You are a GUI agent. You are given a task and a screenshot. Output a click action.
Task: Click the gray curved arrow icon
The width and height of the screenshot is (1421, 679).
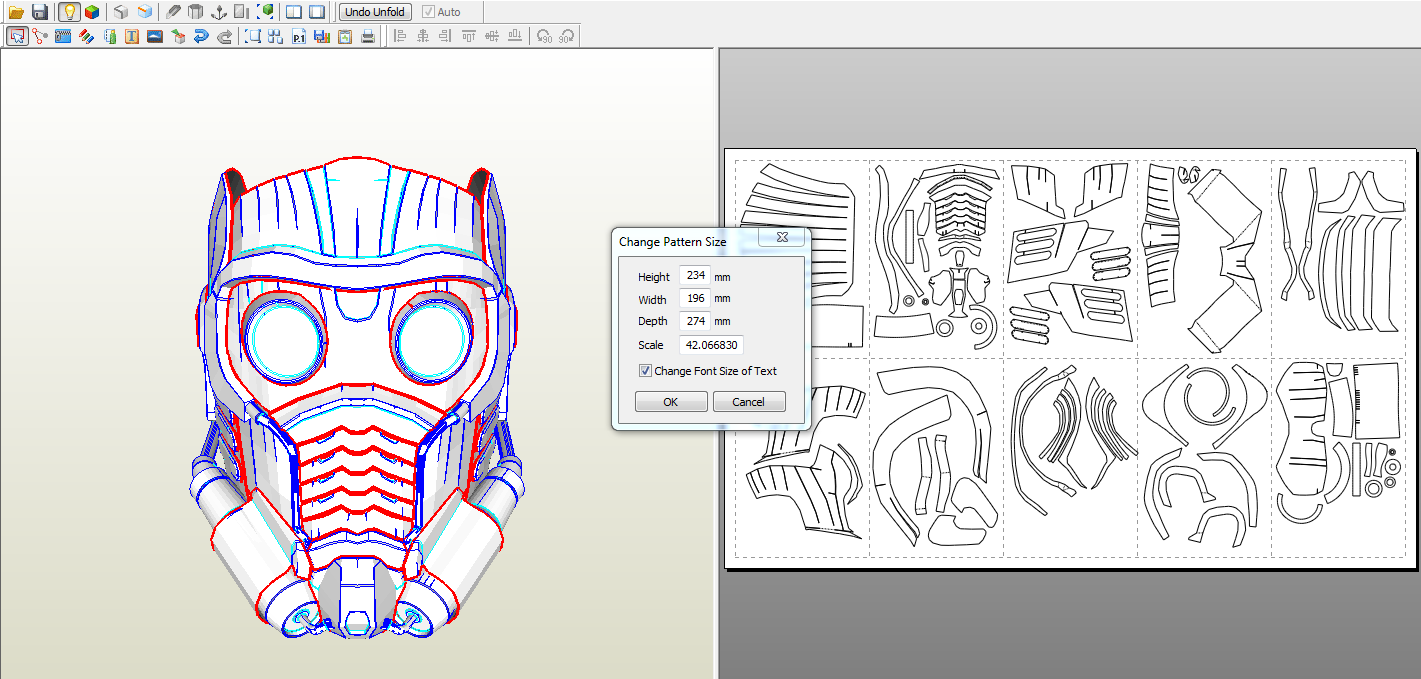225,37
